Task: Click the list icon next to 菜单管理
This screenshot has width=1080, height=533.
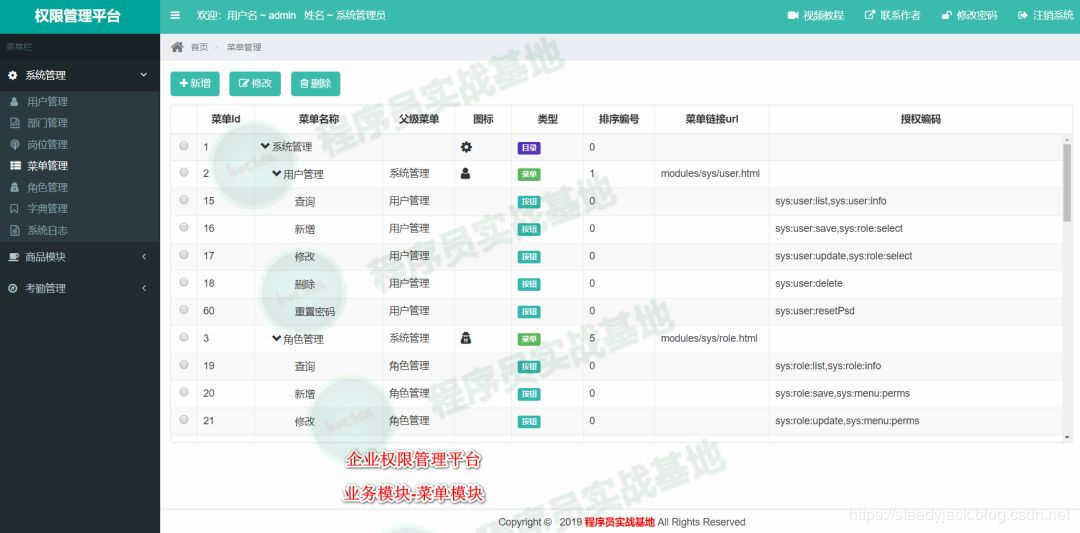Action: 14,166
